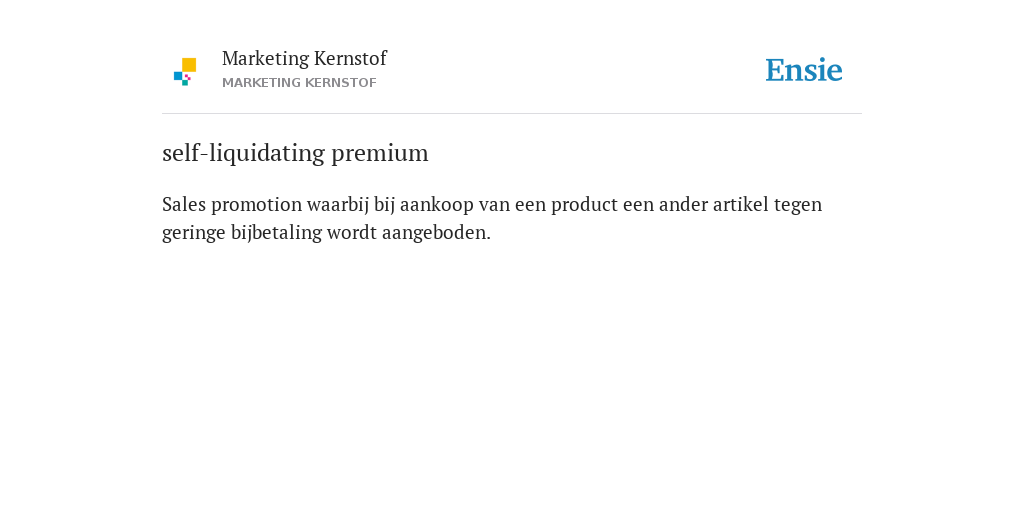Click the word bijbetaling in the second line
The height and width of the screenshot is (512, 1024).
point(276,233)
